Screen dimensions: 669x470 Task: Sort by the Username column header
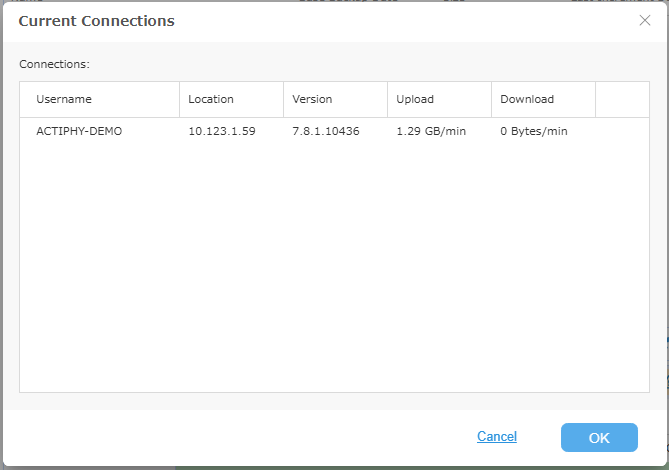[99, 99]
